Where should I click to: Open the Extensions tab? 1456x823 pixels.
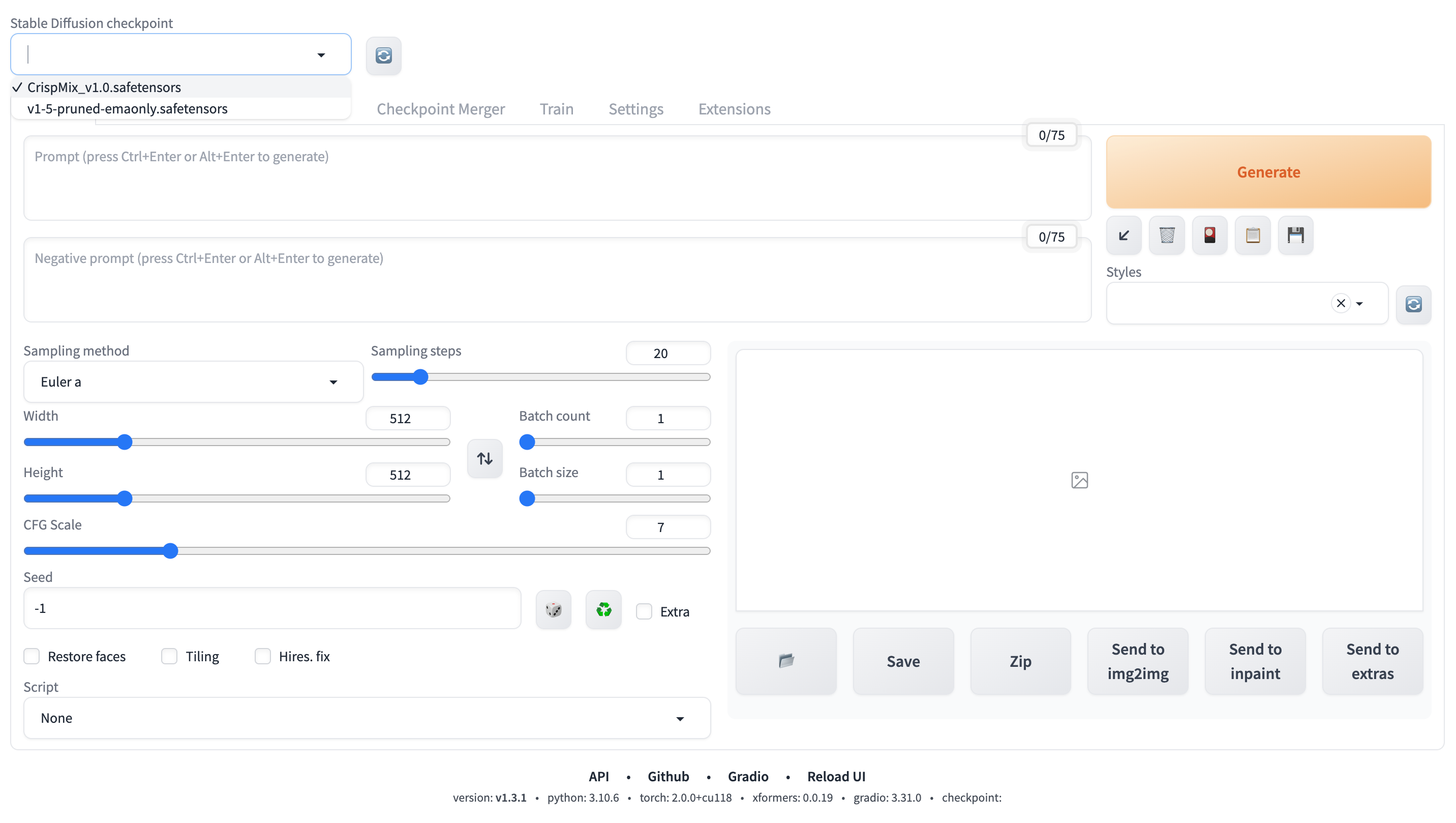click(734, 109)
